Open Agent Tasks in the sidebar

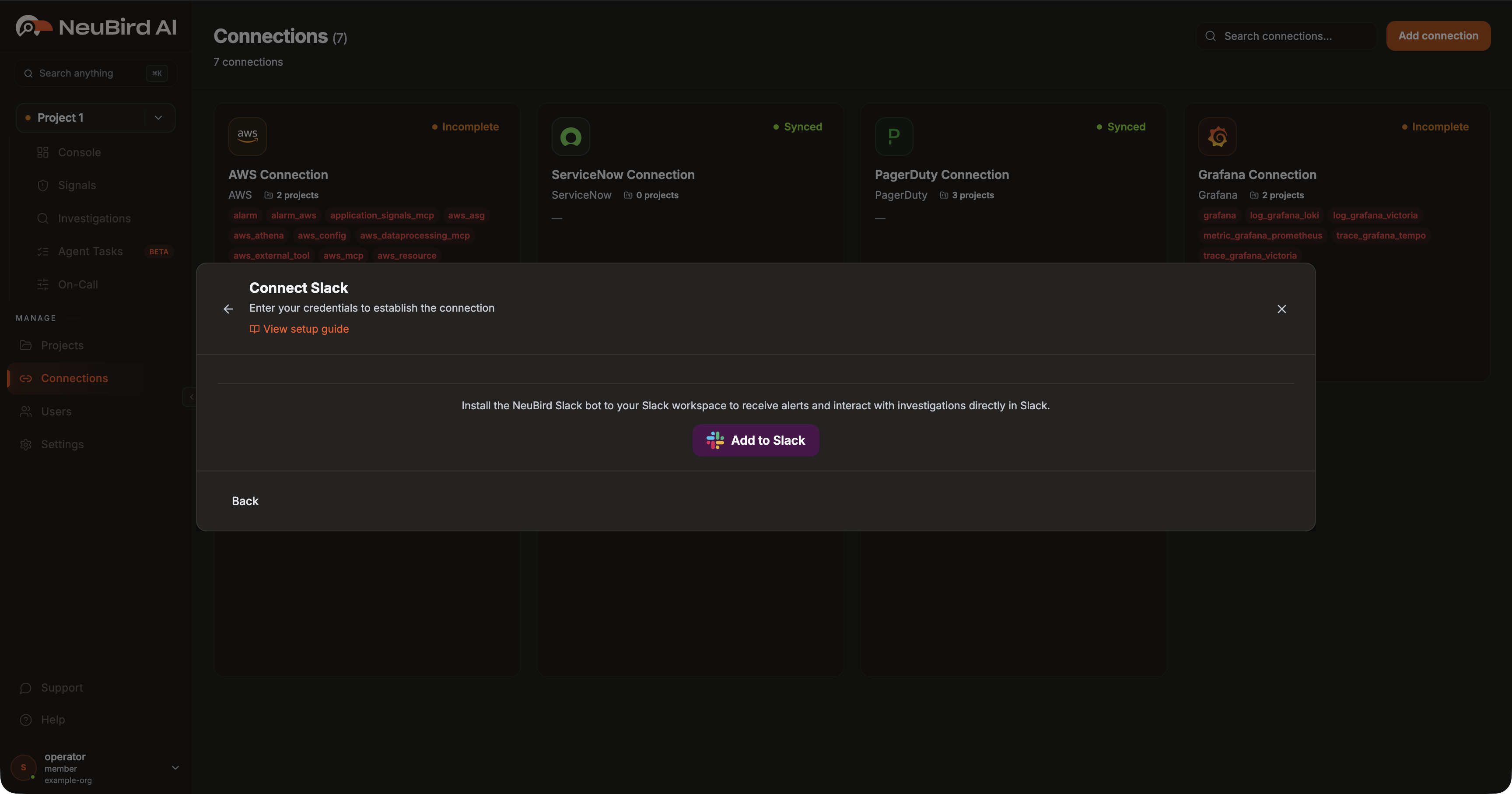[91, 251]
